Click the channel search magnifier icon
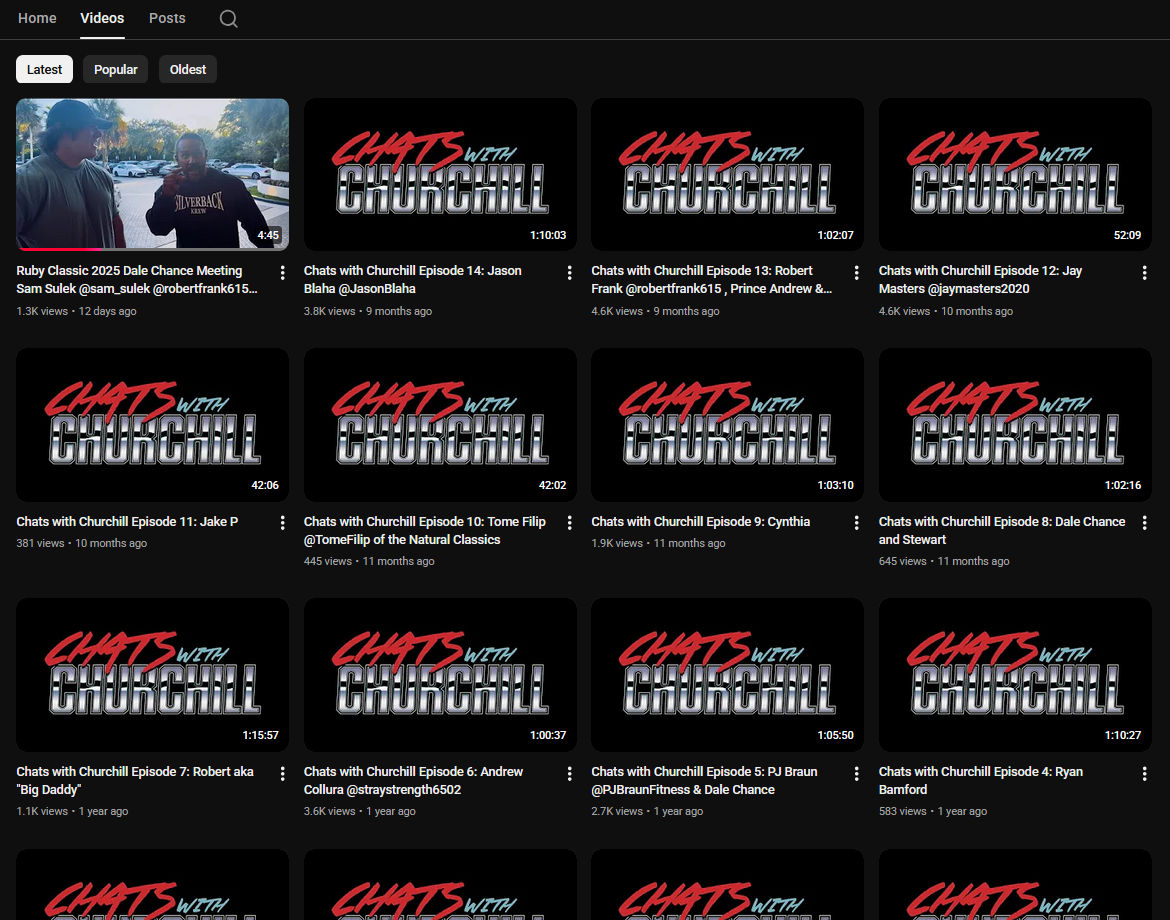 (228, 19)
